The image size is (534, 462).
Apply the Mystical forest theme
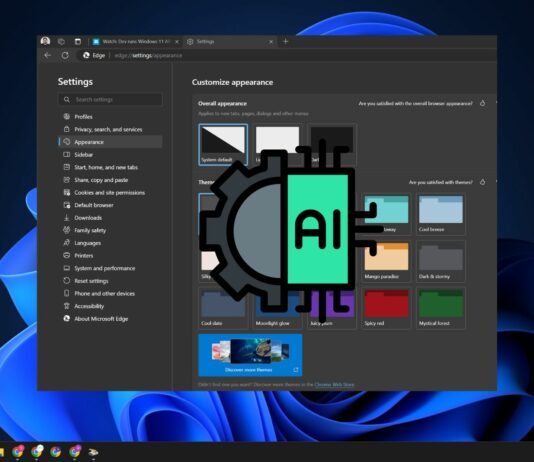point(441,308)
